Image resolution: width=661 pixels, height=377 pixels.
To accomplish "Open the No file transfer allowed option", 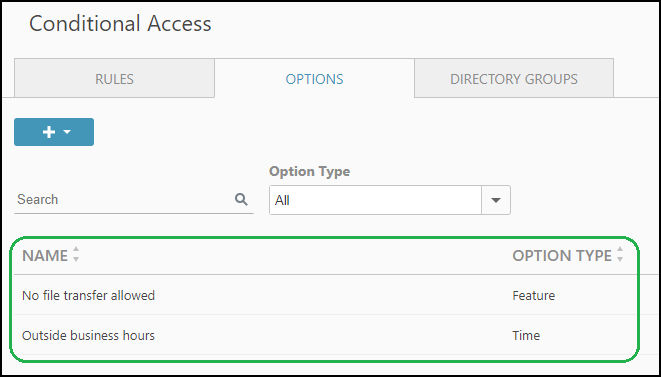I will [x=89, y=295].
